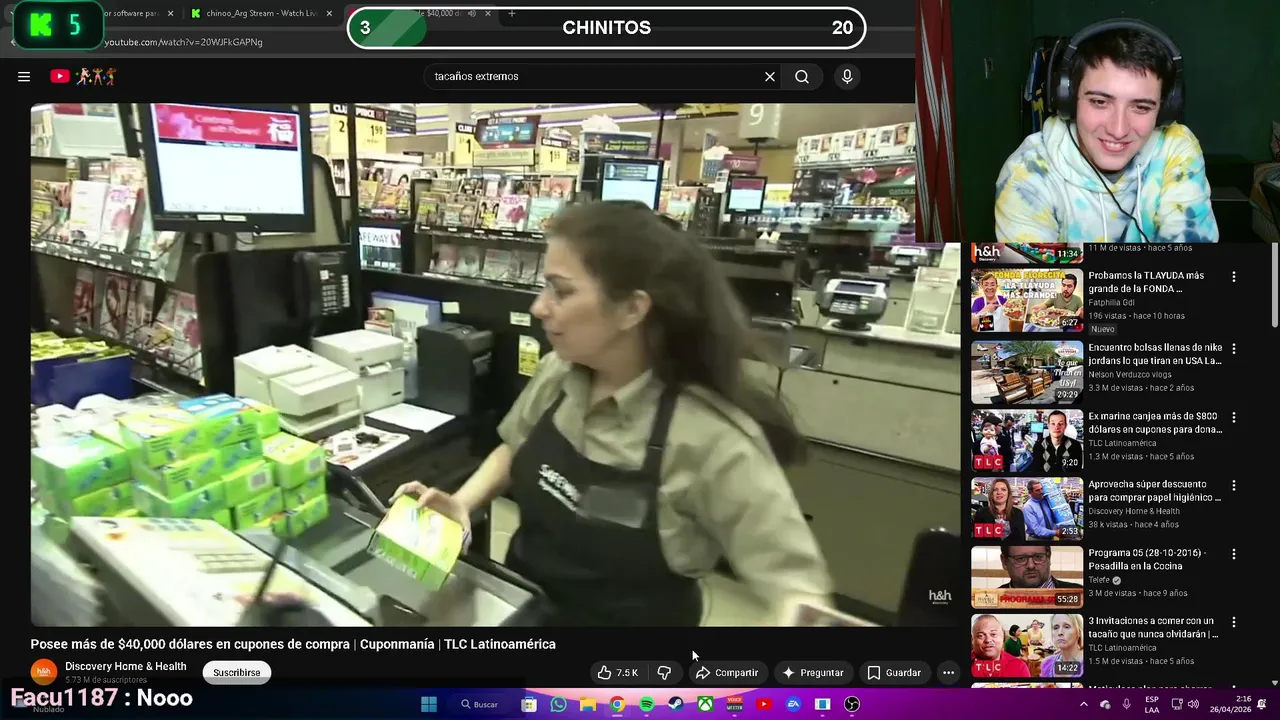Save the video with Guardar
This screenshot has width=1280, height=720.
(x=894, y=673)
